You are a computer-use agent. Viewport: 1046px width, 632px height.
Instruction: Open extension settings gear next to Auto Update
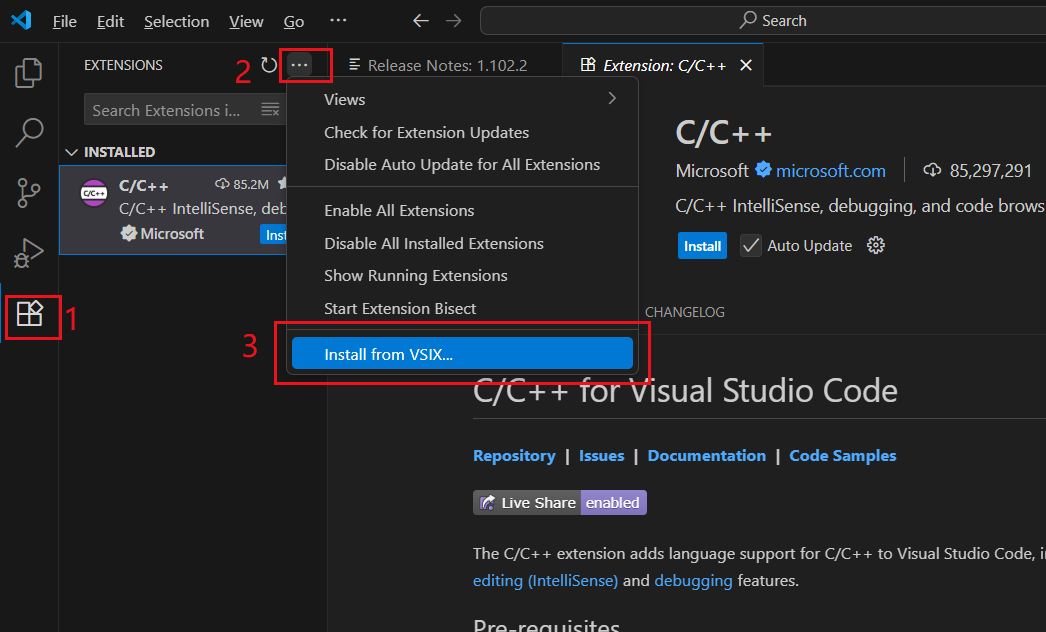click(876, 245)
